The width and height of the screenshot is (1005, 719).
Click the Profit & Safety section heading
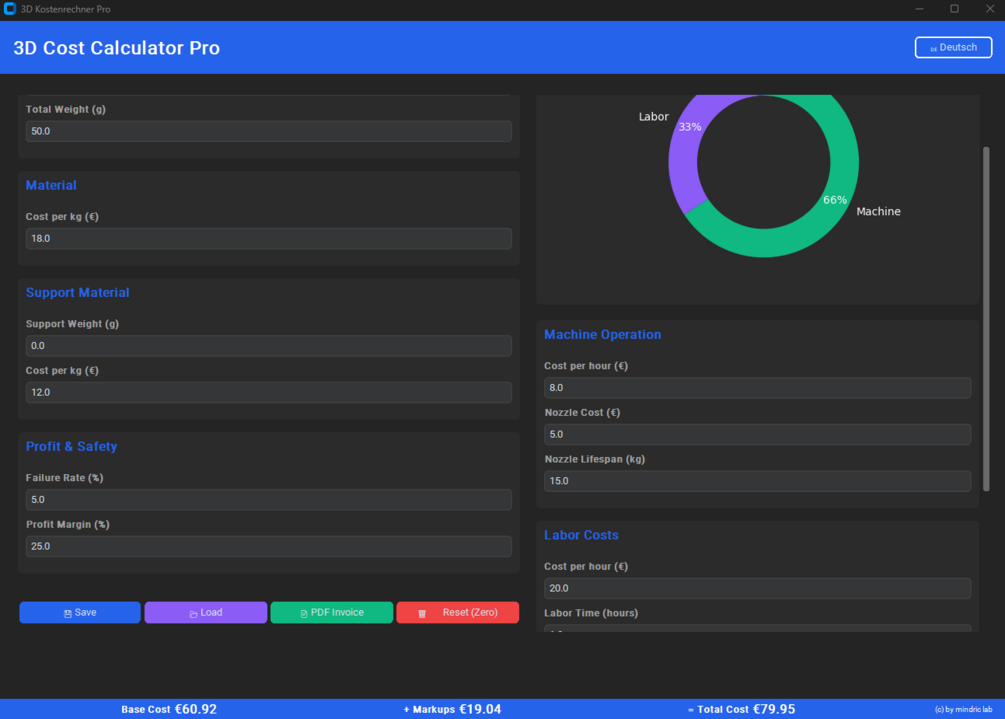coord(71,446)
